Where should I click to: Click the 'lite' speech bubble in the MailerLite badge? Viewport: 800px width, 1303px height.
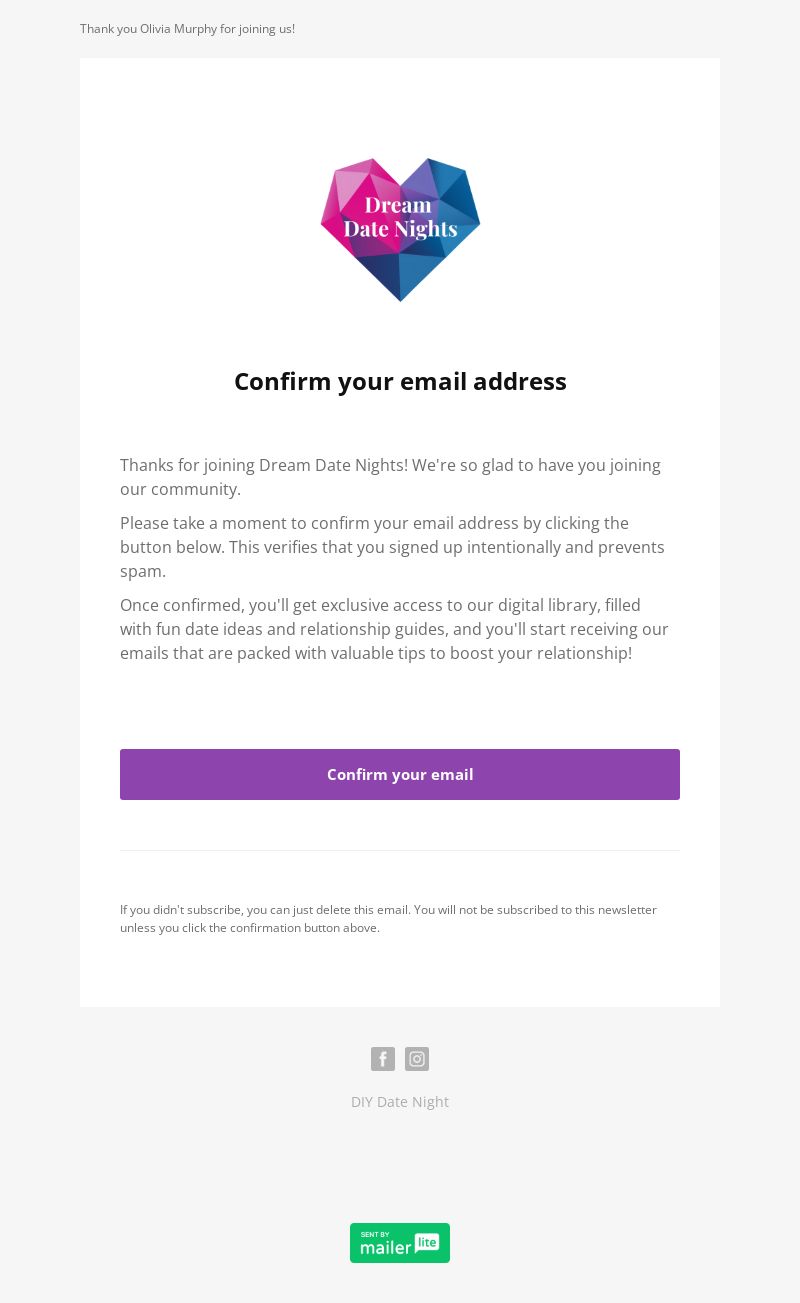coord(427,1242)
